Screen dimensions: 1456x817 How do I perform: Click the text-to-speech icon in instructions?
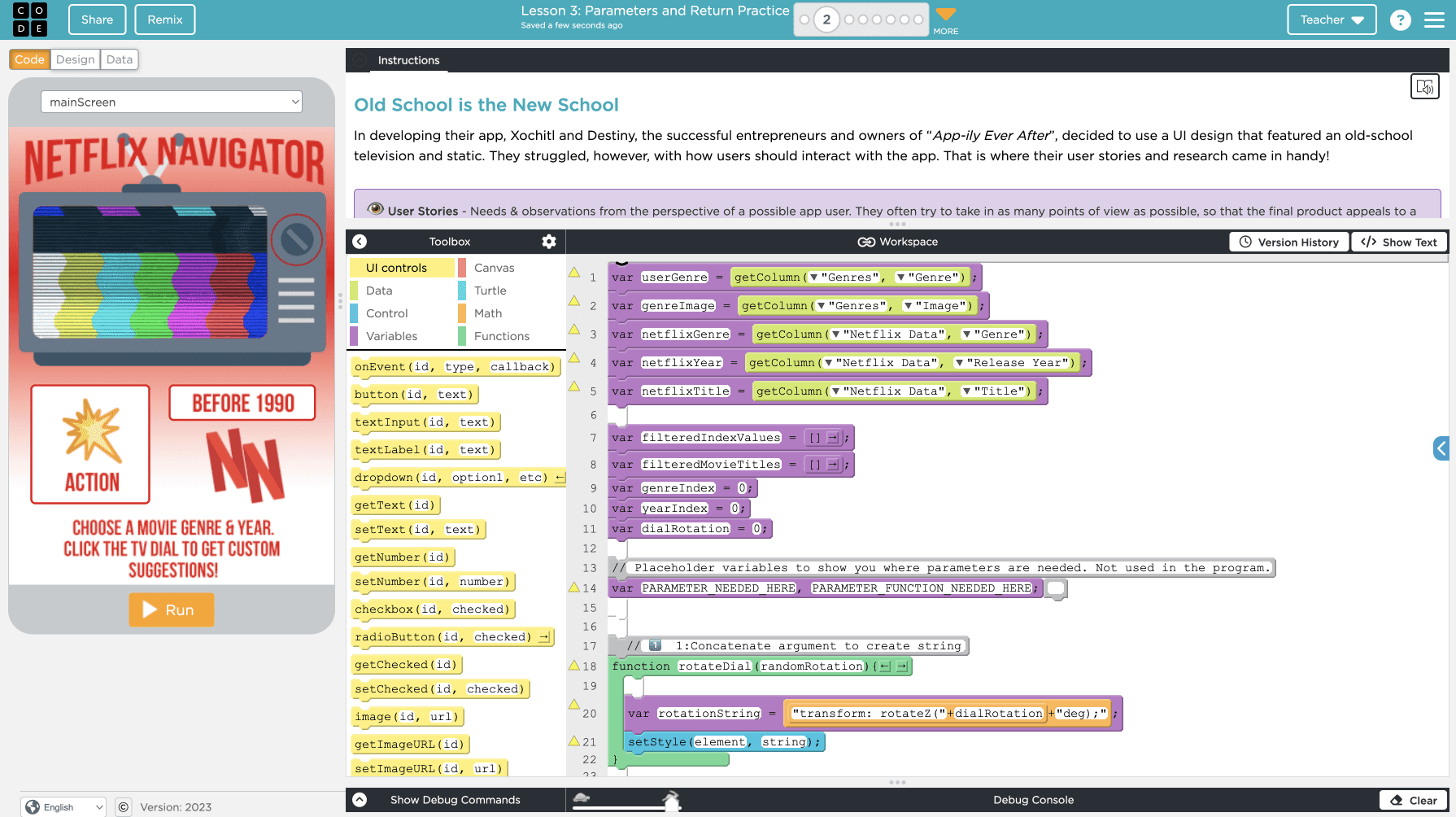pyautogui.click(x=1424, y=86)
